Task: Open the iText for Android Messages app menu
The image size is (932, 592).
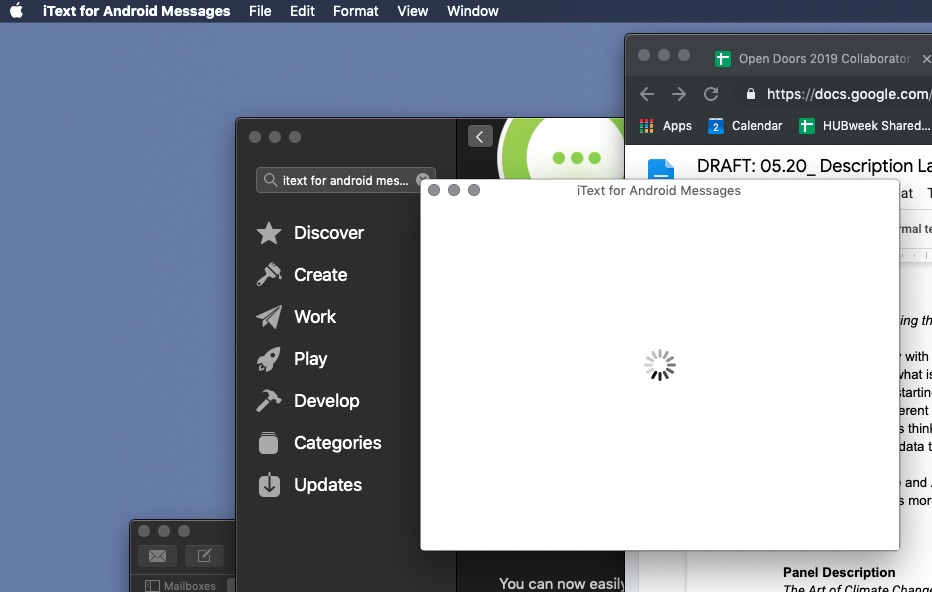Action: (x=136, y=11)
